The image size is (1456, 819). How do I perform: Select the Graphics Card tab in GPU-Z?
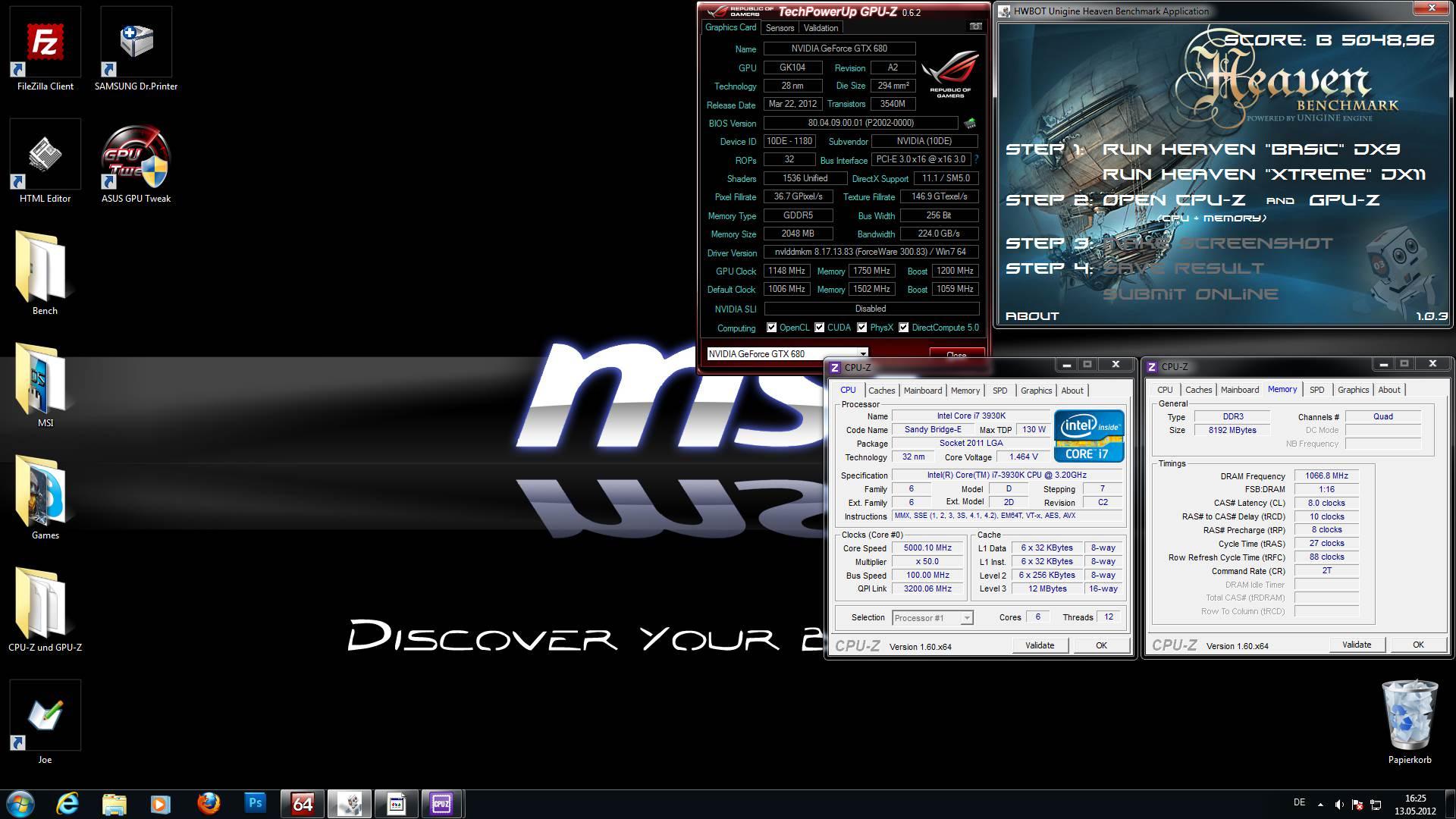coord(730,27)
